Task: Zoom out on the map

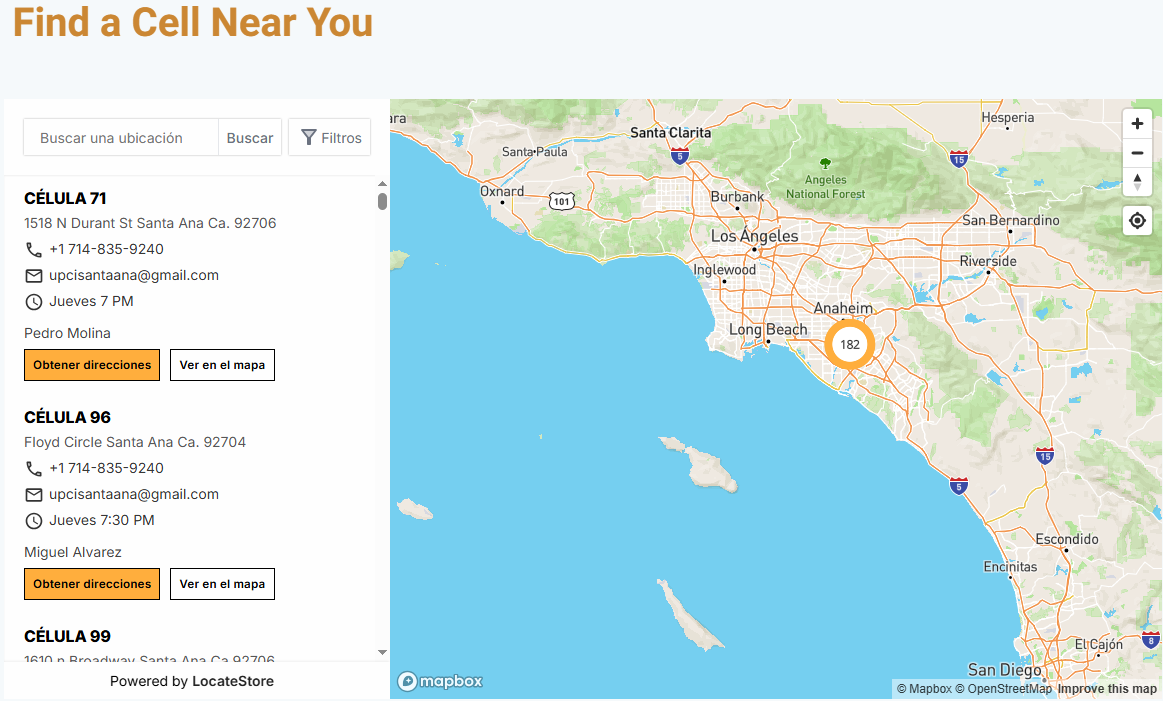Action: (x=1137, y=153)
